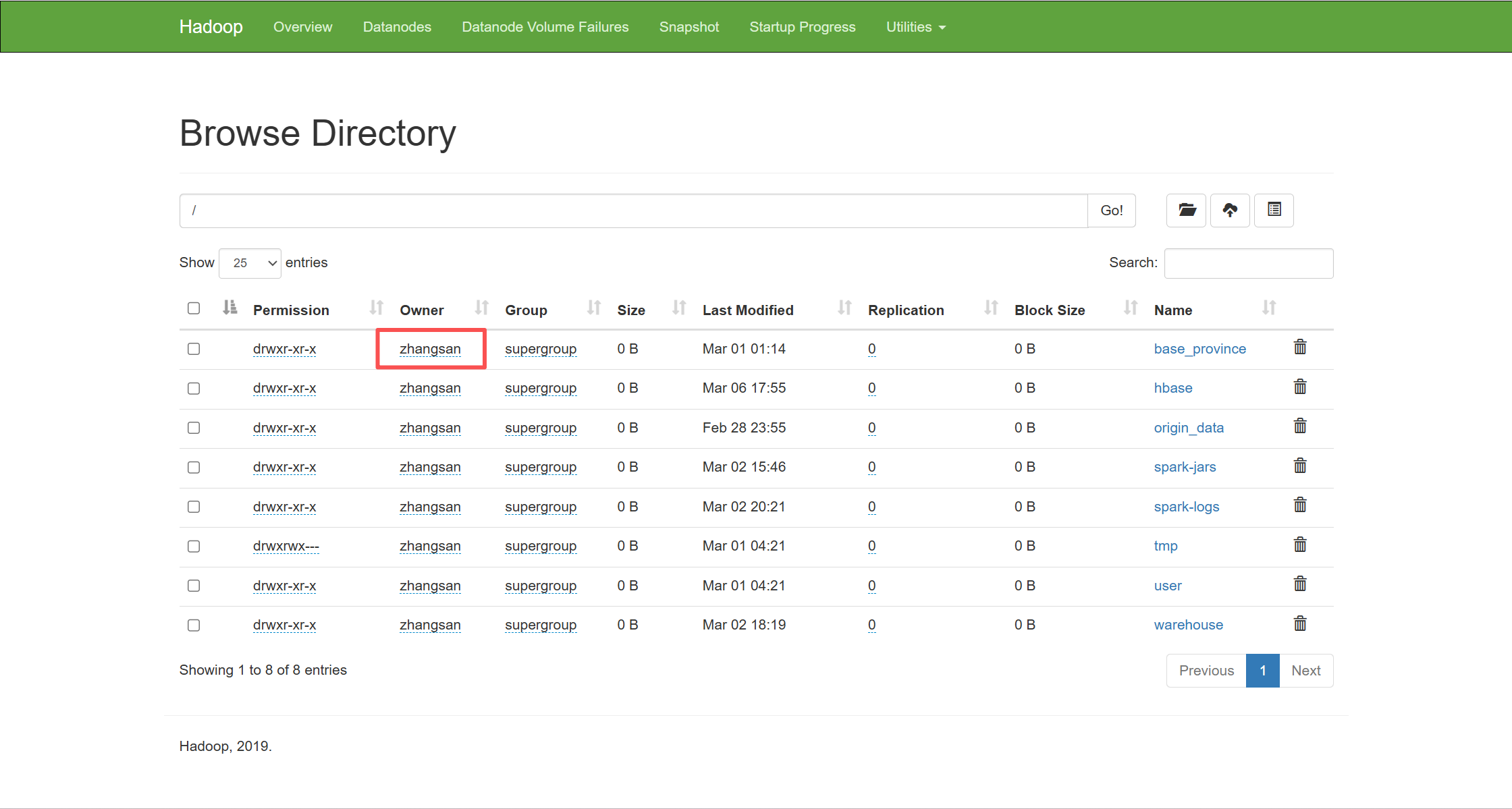Open the Overview nav item
This screenshot has width=1512, height=809.
302,27
